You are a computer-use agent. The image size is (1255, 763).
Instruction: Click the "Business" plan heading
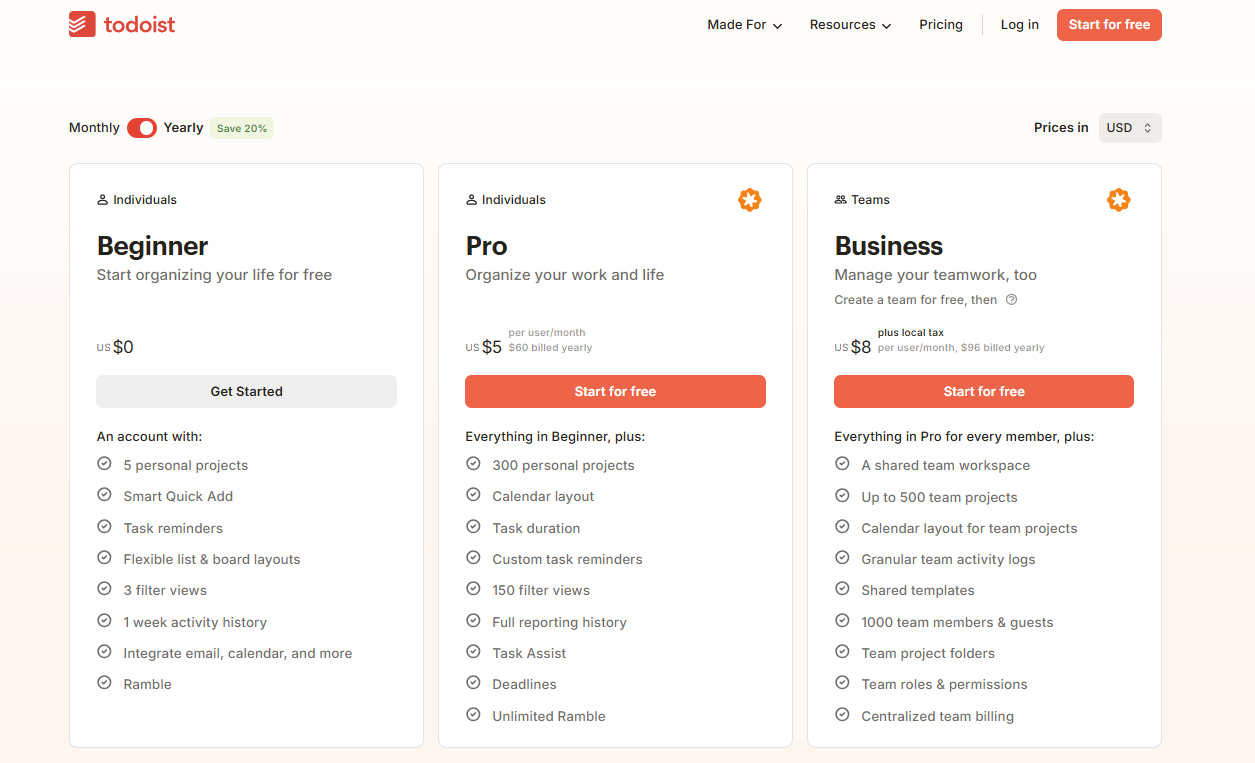coord(889,246)
